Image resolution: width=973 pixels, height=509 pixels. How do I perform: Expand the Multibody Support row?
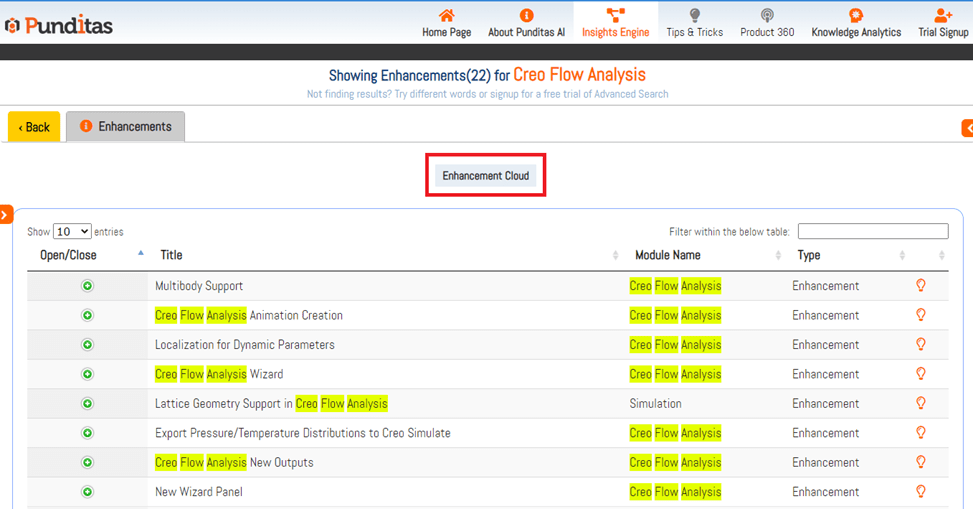pos(87,286)
